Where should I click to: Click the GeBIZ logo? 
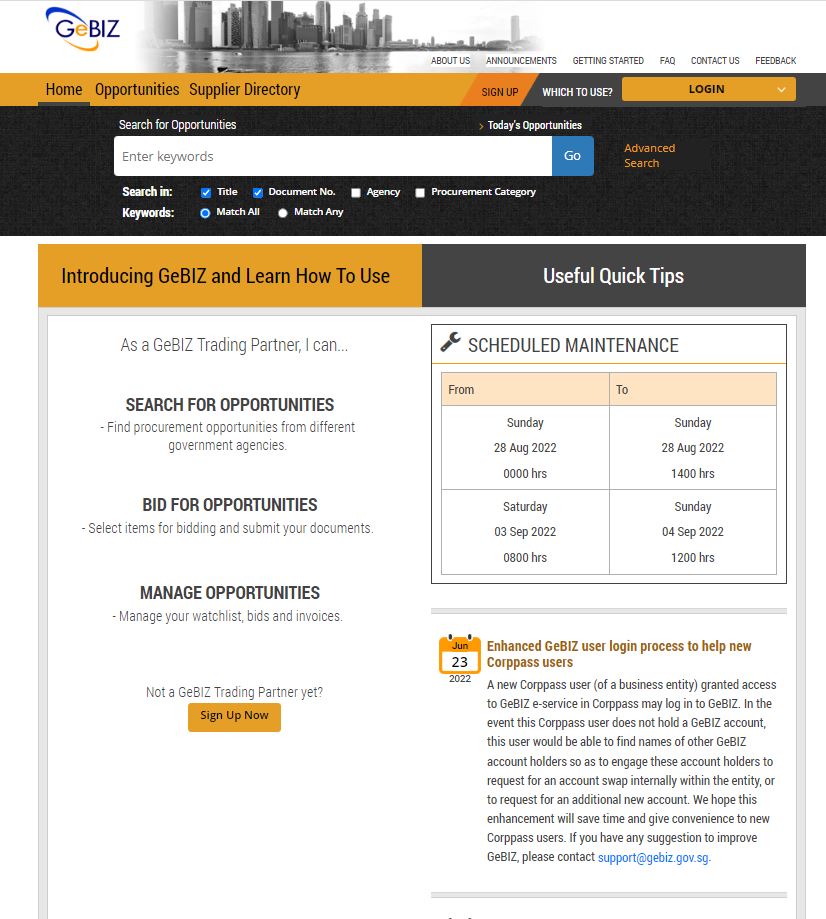click(83, 28)
